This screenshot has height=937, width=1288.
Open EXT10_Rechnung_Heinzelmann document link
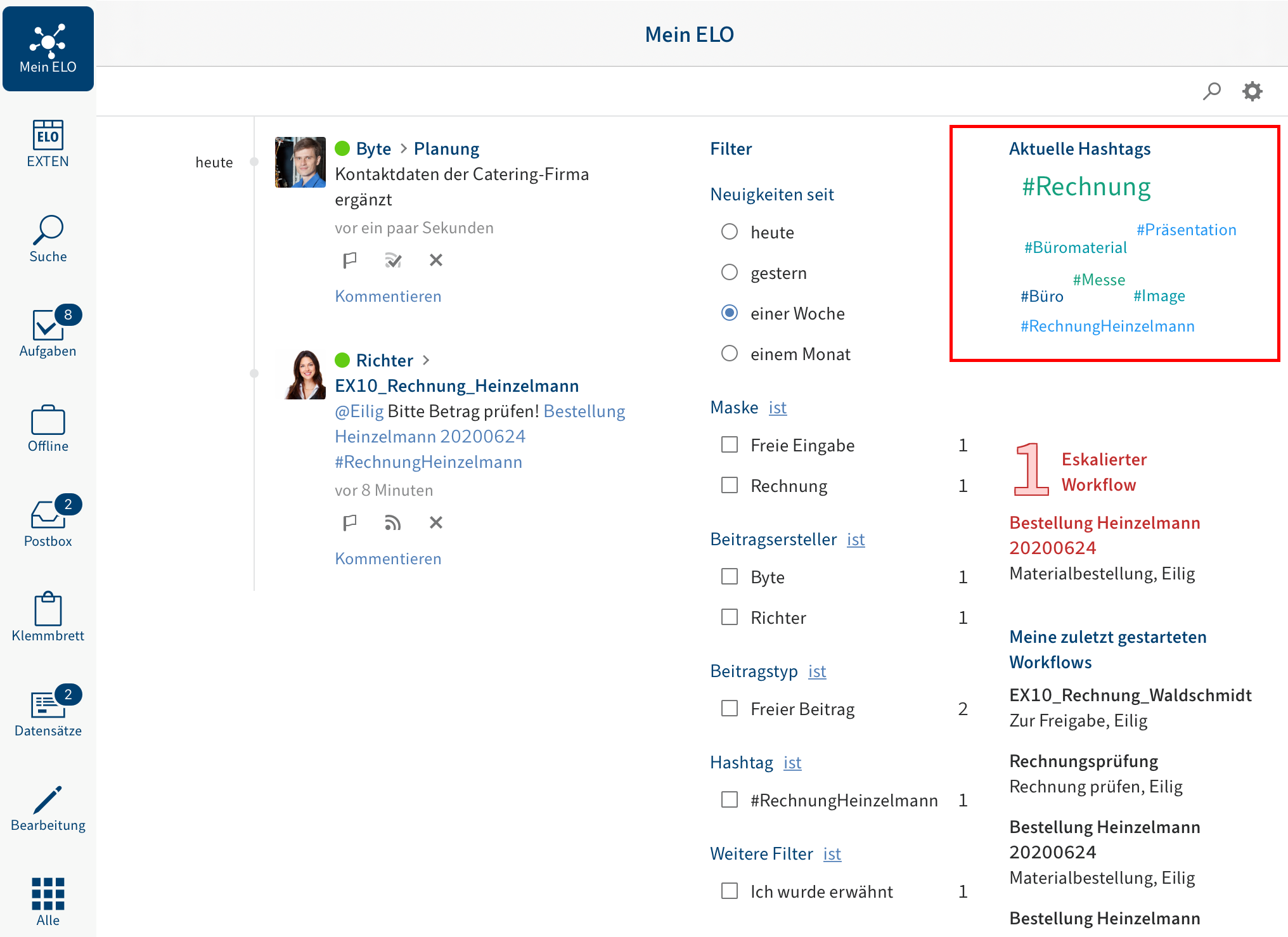pyautogui.click(x=457, y=386)
